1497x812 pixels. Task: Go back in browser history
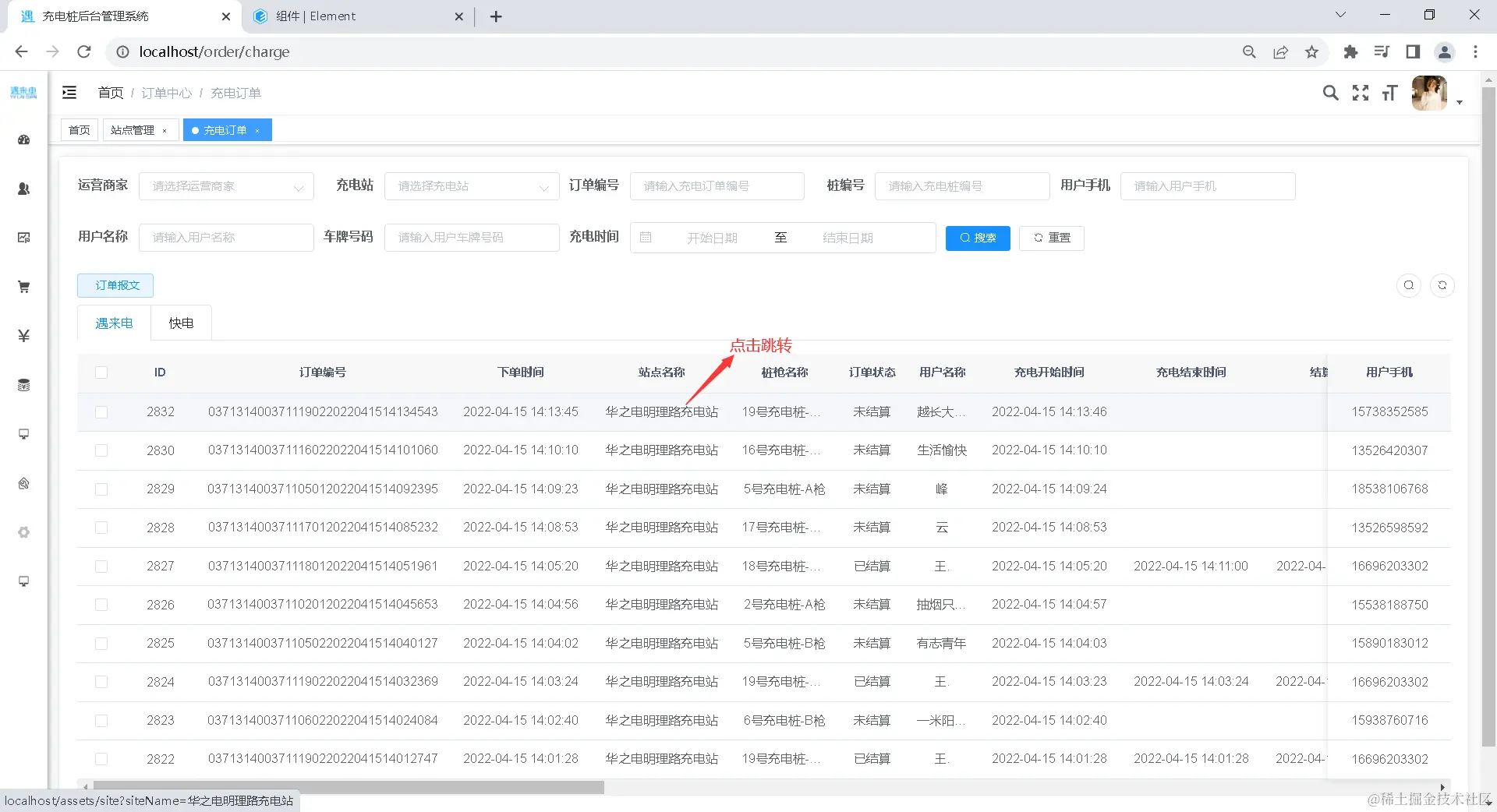(21, 52)
